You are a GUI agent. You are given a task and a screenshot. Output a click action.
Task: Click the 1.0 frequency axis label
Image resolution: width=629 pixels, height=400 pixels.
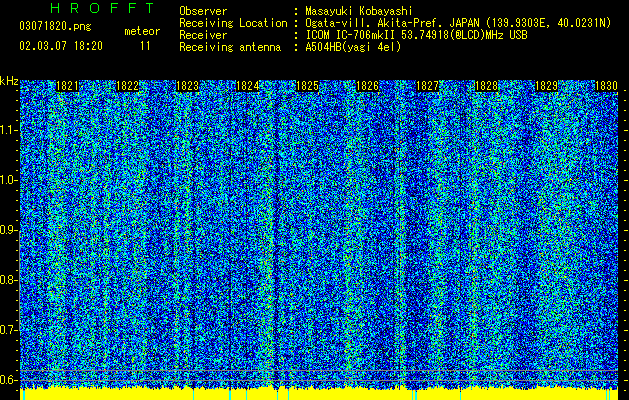(7, 180)
